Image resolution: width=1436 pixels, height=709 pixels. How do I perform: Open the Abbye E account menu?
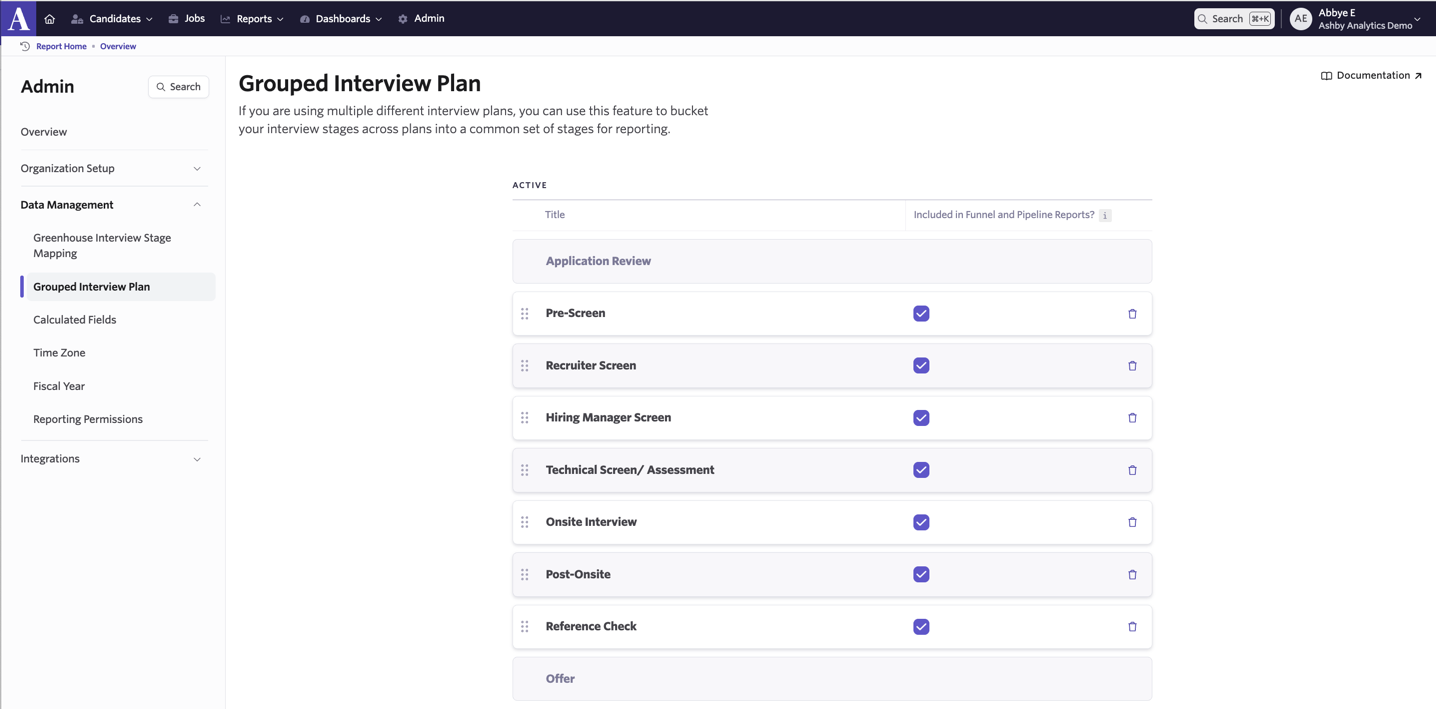(1356, 19)
